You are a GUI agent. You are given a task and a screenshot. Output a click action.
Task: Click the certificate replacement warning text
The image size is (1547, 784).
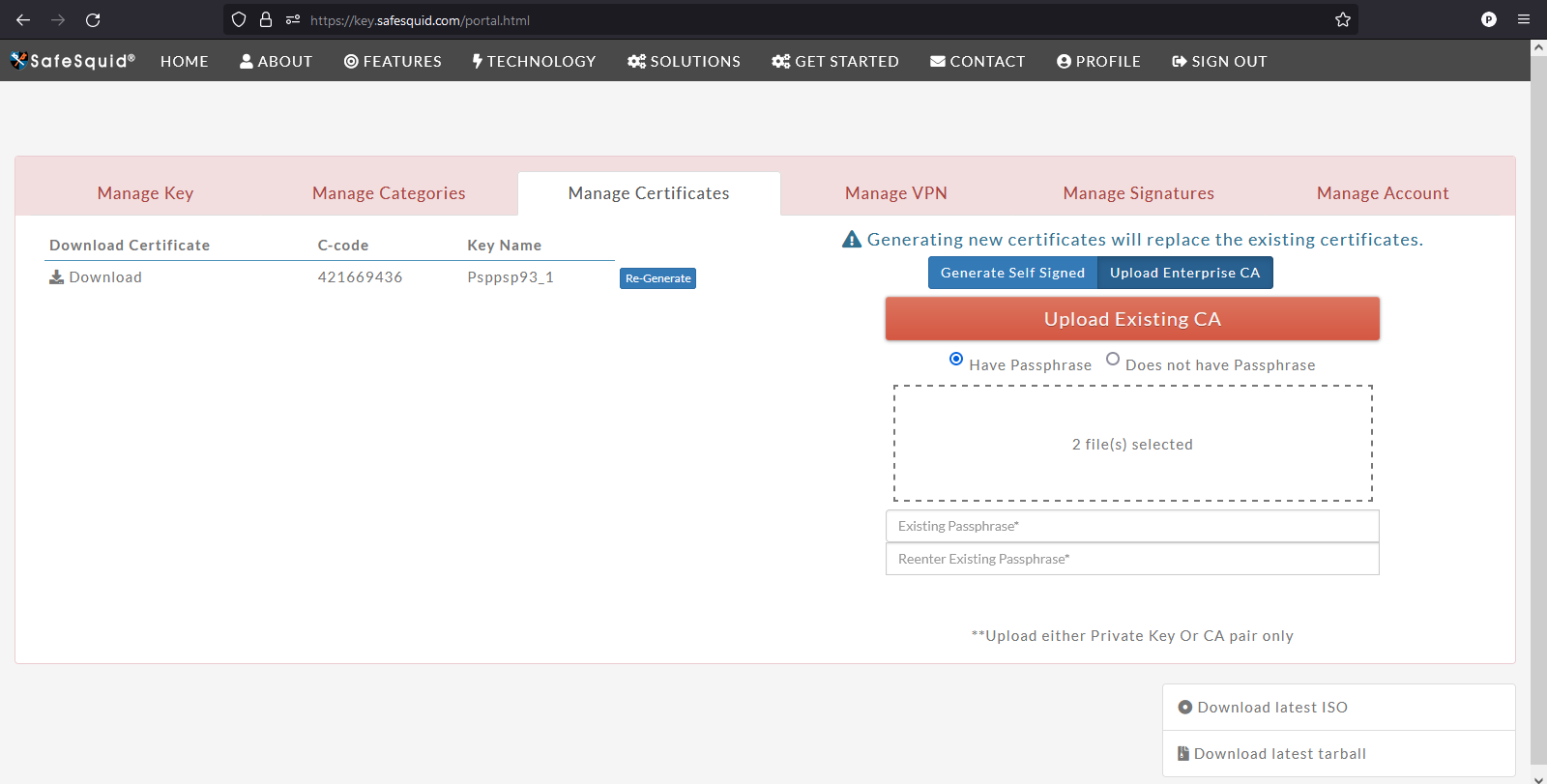(x=1145, y=240)
